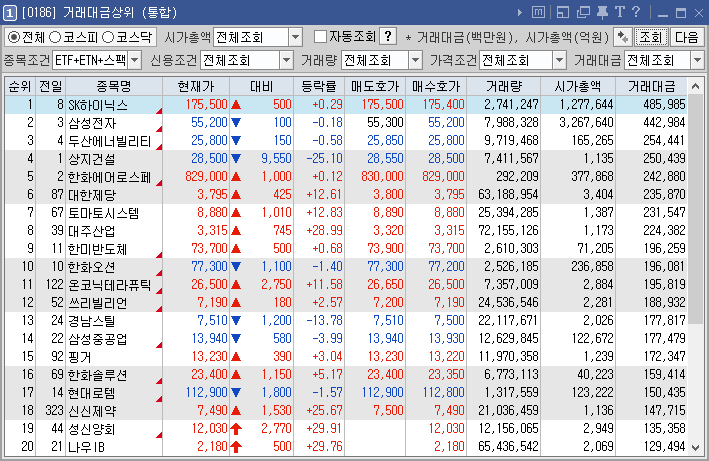The height and width of the screenshot is (461, 709).
Task: Select the 두산에너빌리티 stock name
Action: (x=109, y=141)
